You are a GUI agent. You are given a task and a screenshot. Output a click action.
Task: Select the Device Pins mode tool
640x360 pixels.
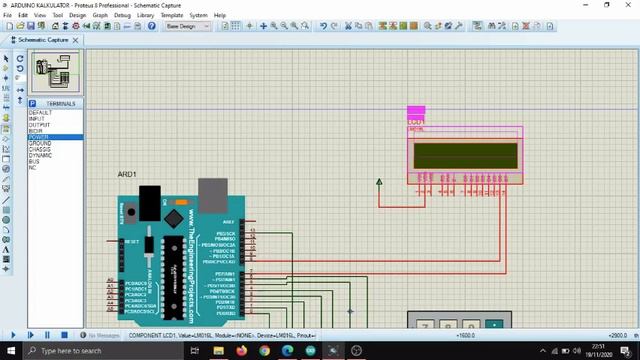(6, 139)
